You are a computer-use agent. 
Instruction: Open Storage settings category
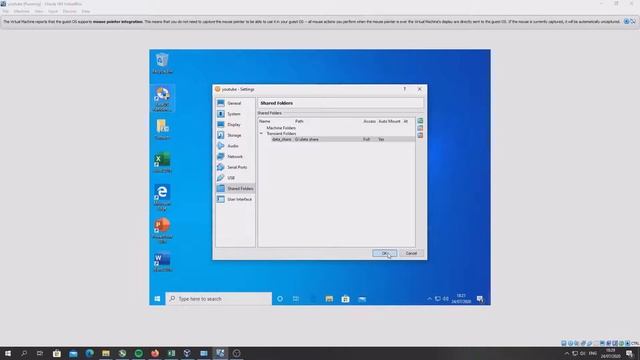(x=235, y=135)
